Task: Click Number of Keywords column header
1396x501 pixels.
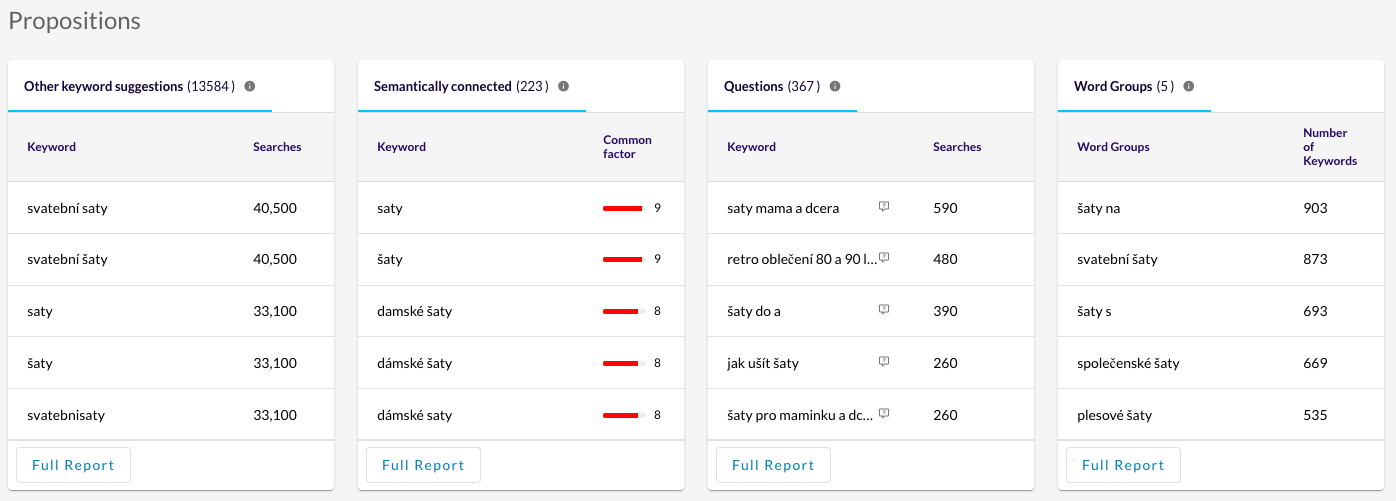Action: pos(1330,147)
